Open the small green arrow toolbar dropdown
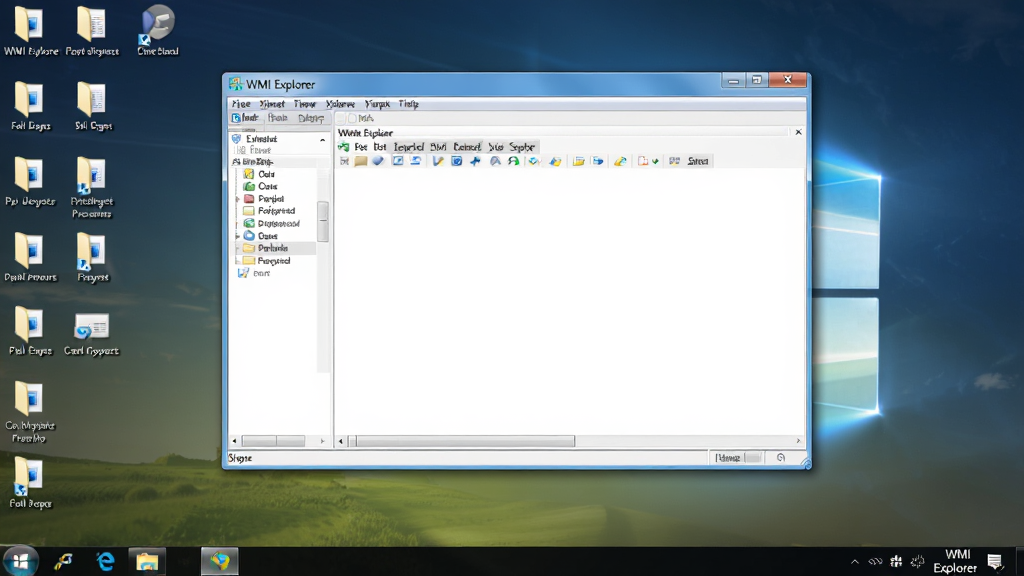The height and width of the screenshot is (576, 1024). pyautogui.click(x=655, y=161)
